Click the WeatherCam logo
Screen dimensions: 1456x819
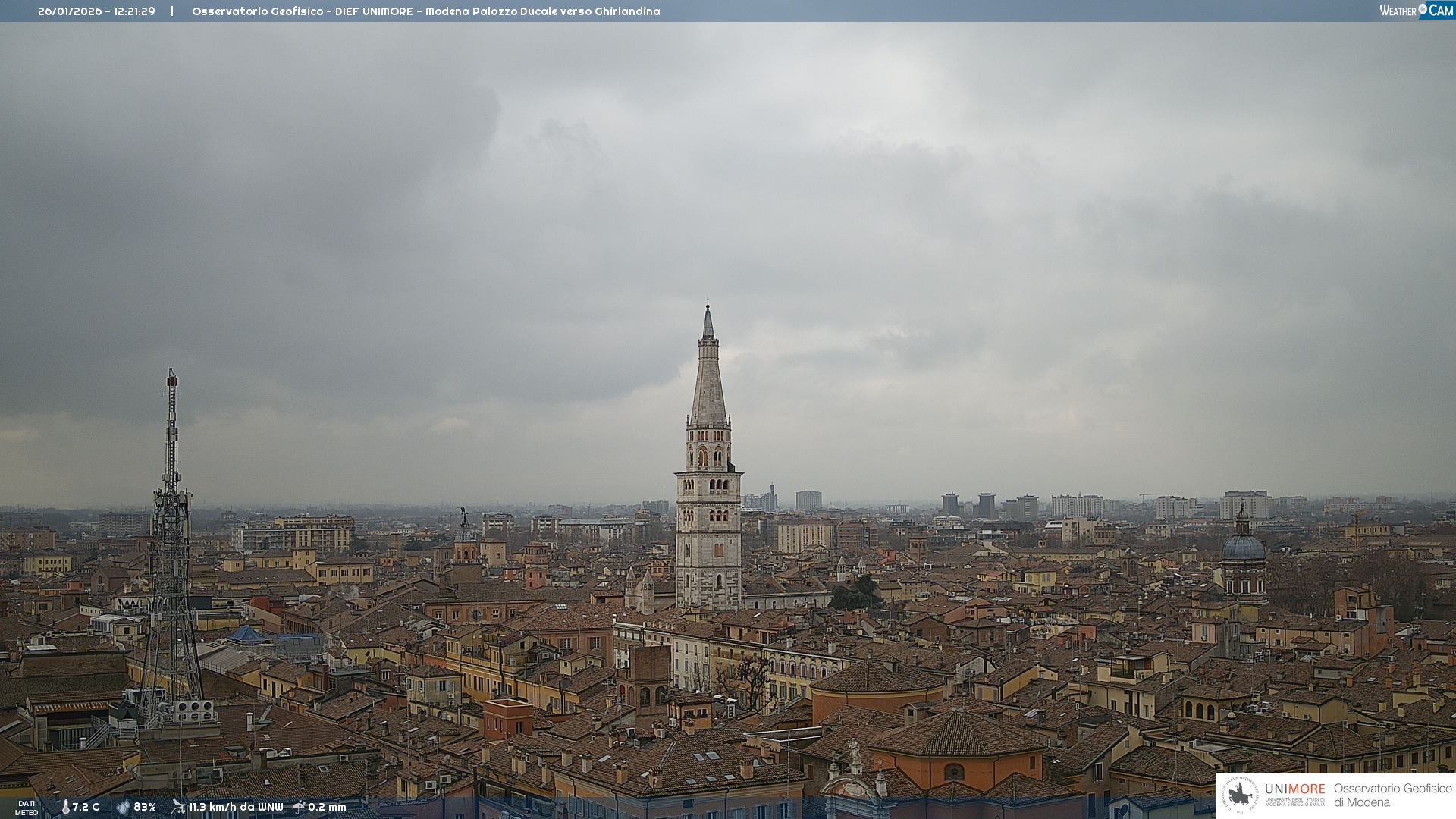pyautogui.click(x=1416, y=10)
